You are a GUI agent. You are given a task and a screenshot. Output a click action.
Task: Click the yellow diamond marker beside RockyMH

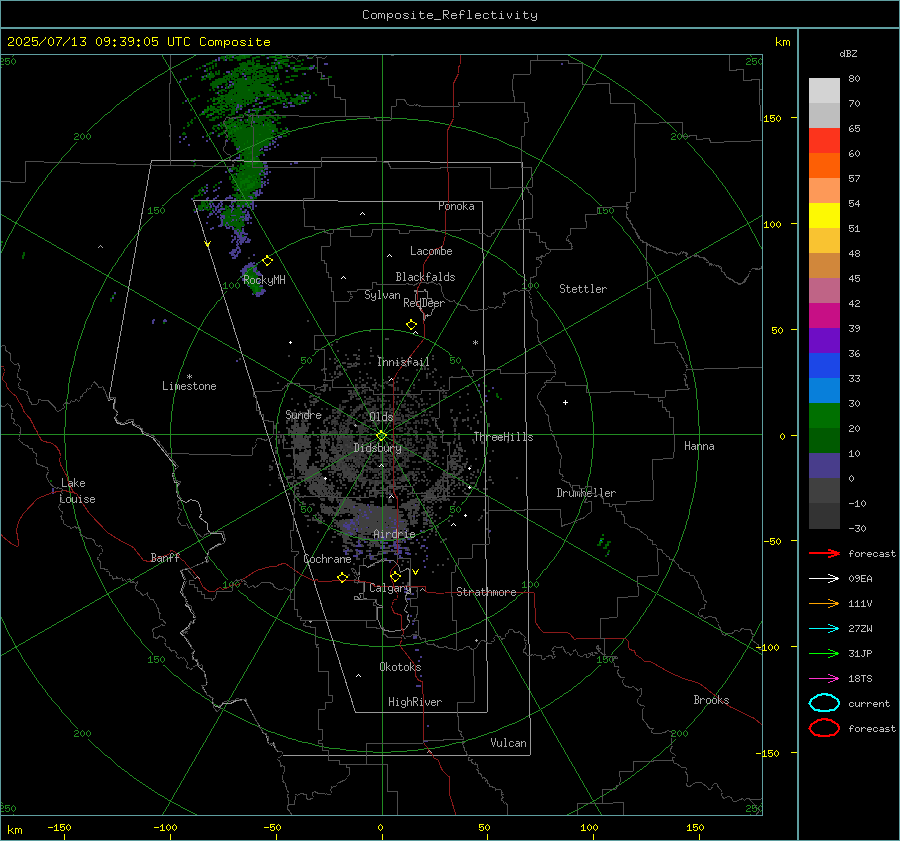pos(267,261)
